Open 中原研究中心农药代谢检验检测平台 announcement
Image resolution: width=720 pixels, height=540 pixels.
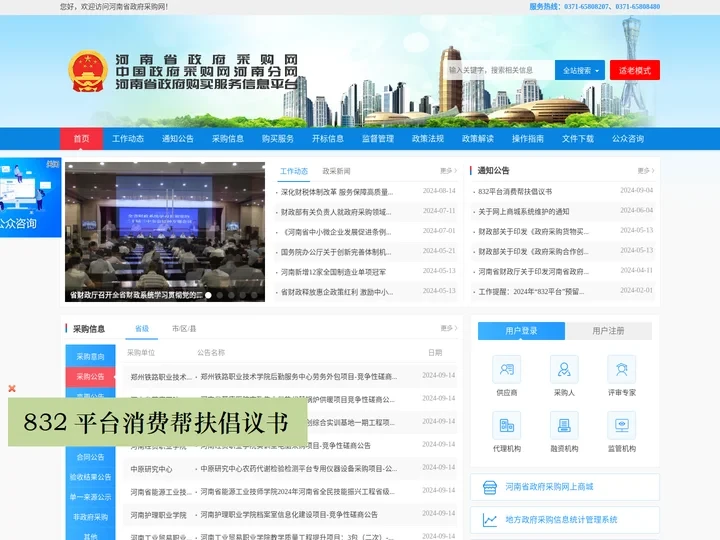298,469
